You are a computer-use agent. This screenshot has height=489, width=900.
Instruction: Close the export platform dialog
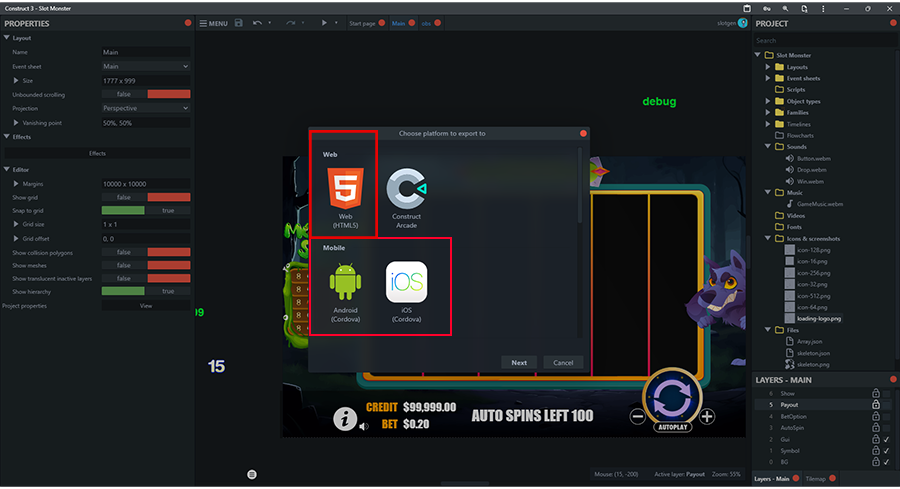(583, 133)
